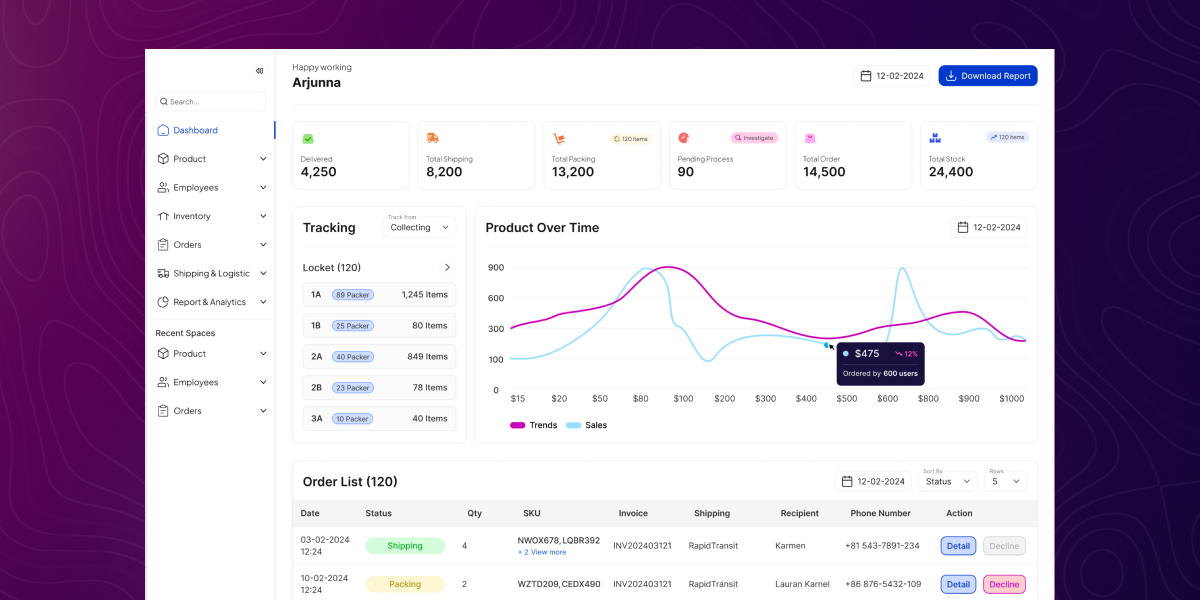Click the Total Shipping truck icon
Image resolution: width=1200 pixels, height=600 pixels.
(431, 139)
